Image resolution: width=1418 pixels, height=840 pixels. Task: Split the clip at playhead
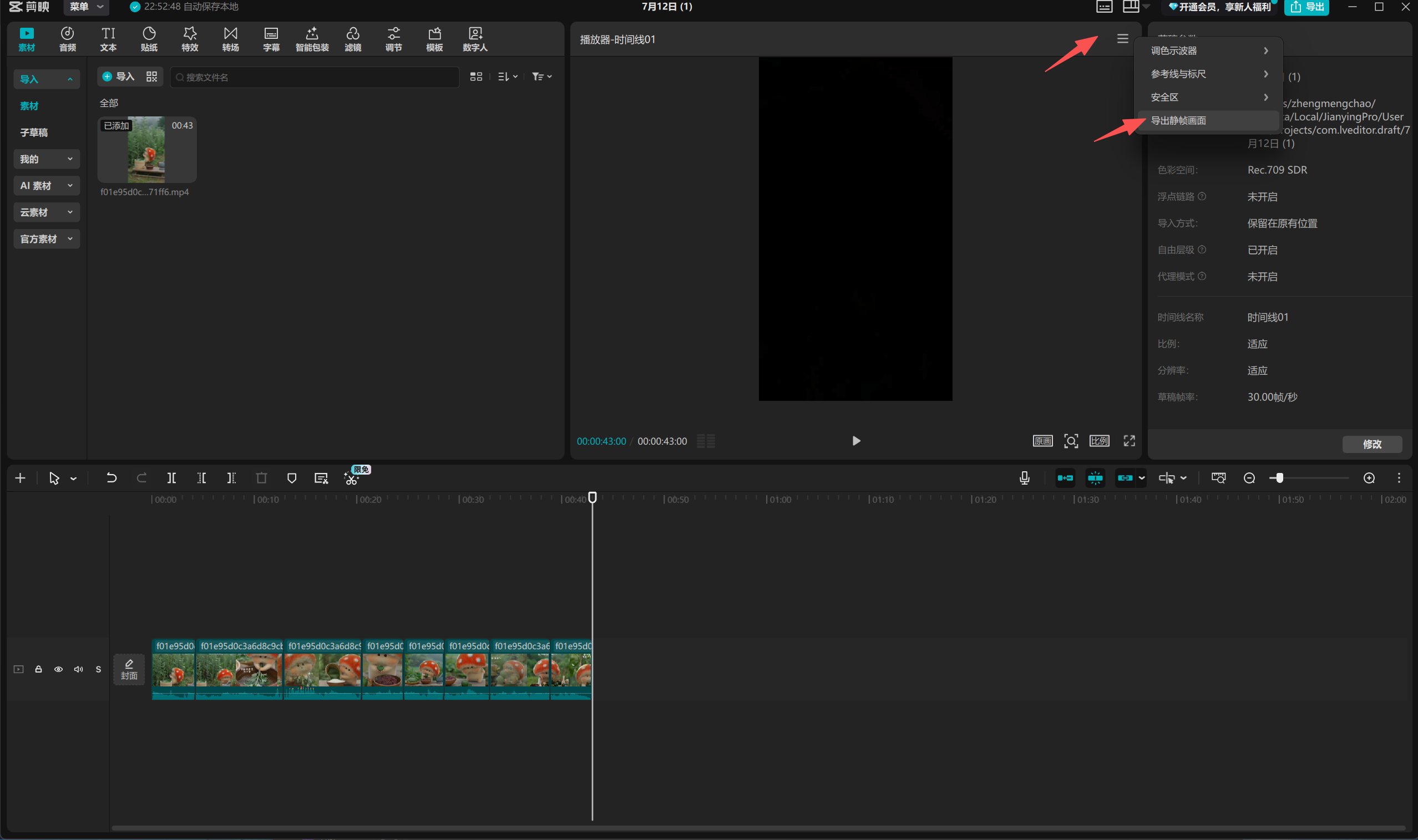(171, 478)
